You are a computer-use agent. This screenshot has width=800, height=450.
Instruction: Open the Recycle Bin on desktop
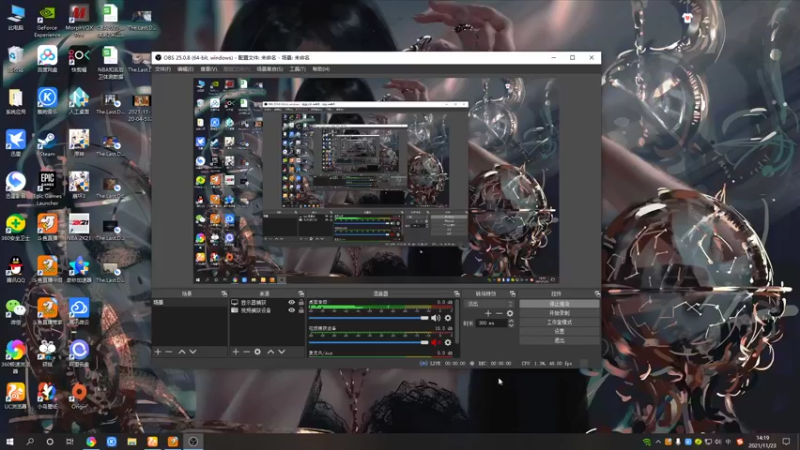[x=15, y=59]
